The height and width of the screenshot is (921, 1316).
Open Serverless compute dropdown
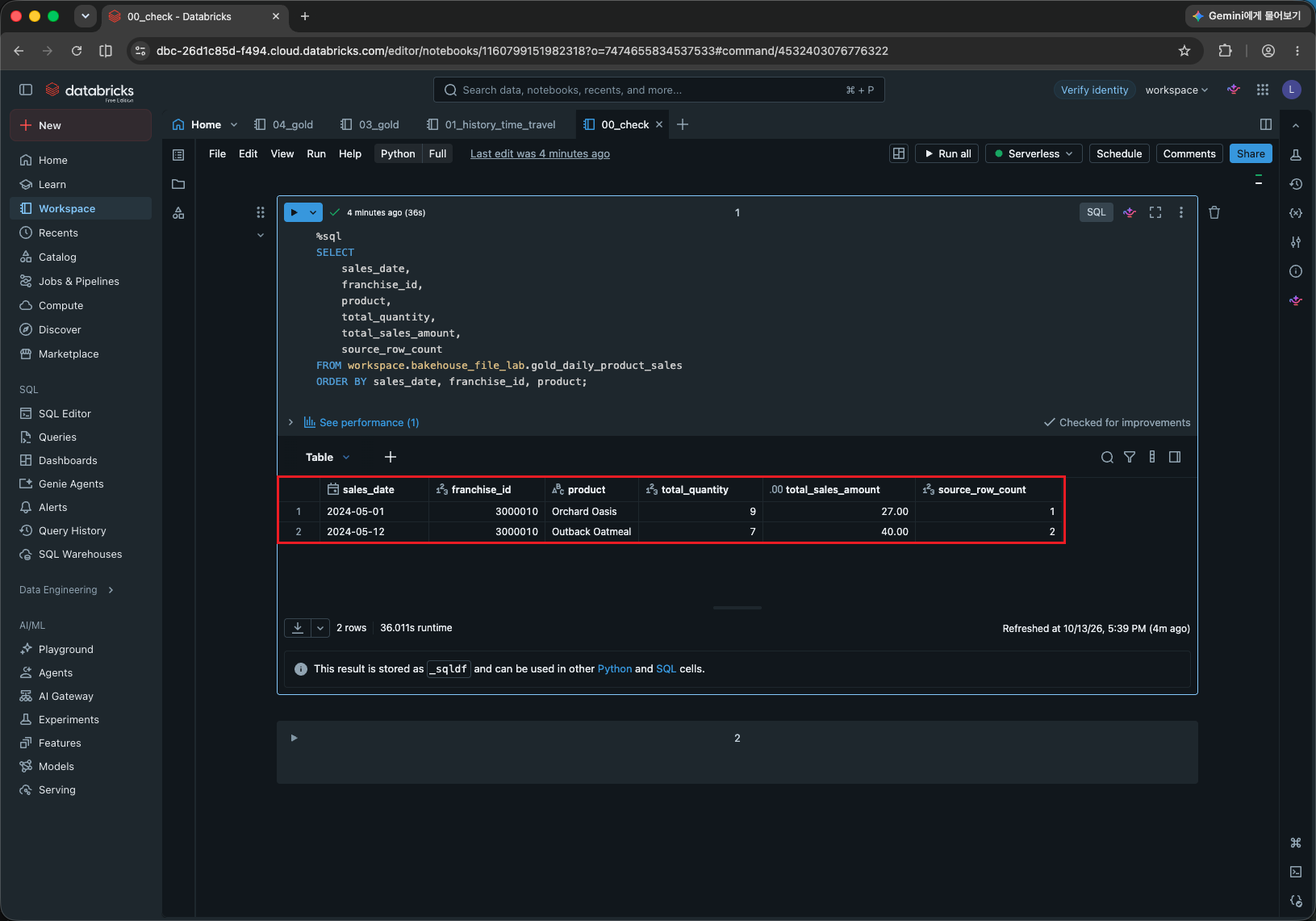(x=1034, y=153)
